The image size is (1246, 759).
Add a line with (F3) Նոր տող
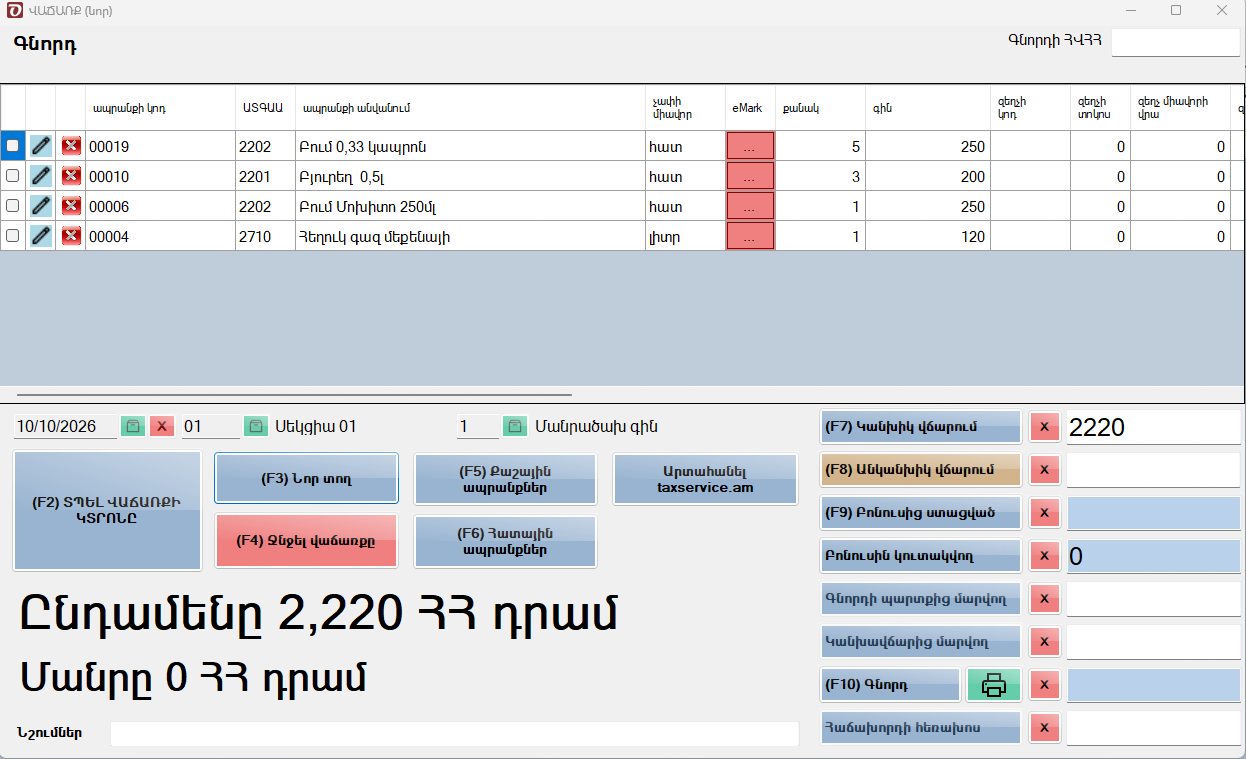coord(306,479)
